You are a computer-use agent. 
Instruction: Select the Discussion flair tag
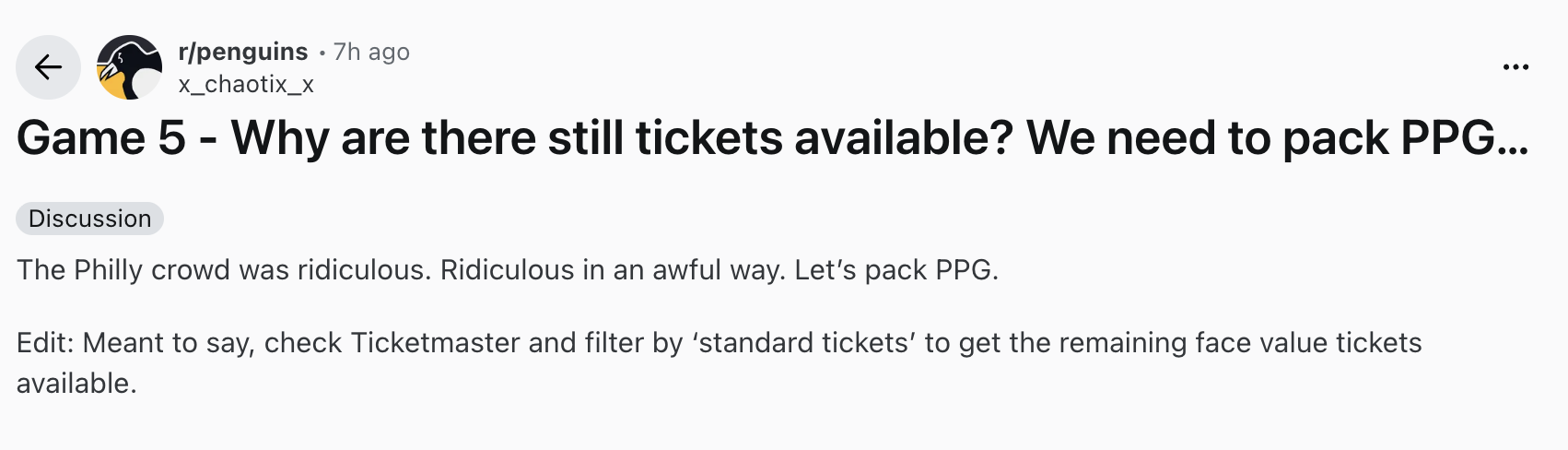click(89, 219)
